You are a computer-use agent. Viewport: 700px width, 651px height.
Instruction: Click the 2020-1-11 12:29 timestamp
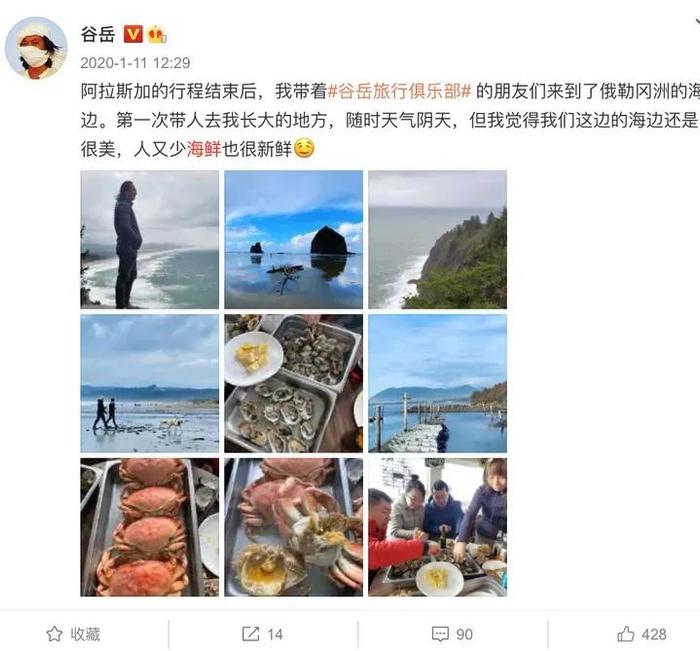click(135, 63)
